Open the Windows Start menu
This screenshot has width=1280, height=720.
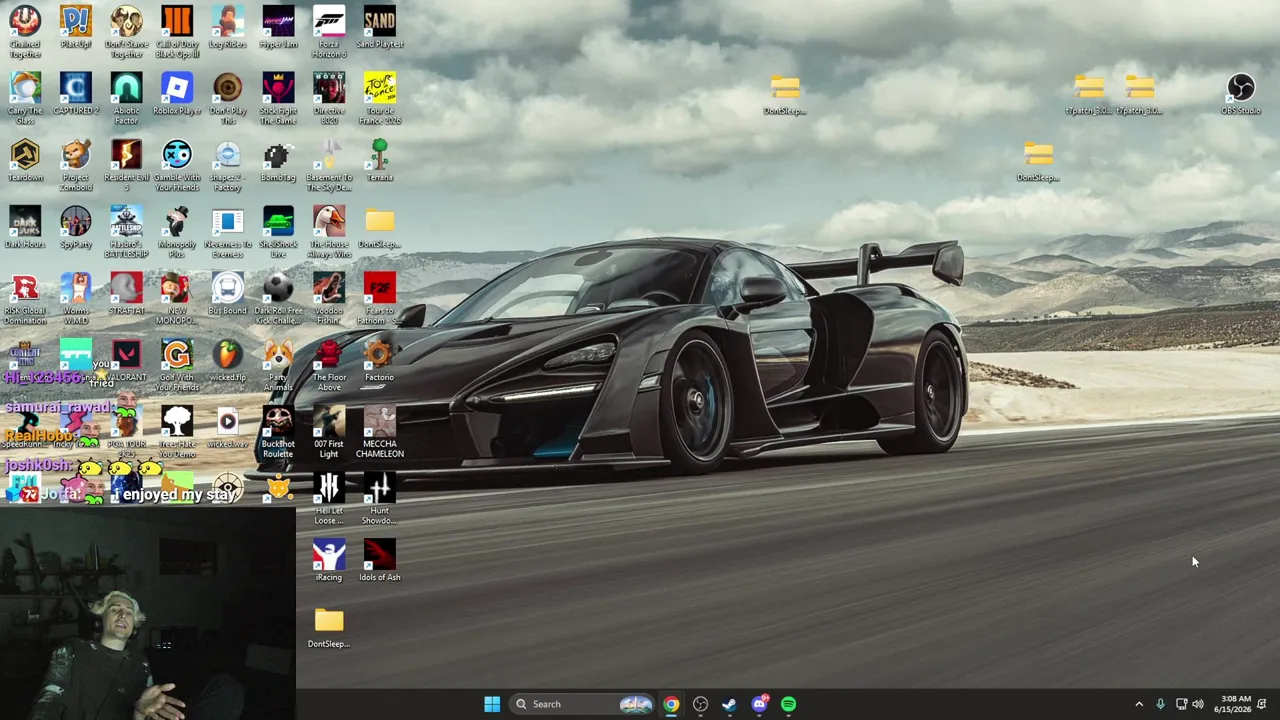492,704
